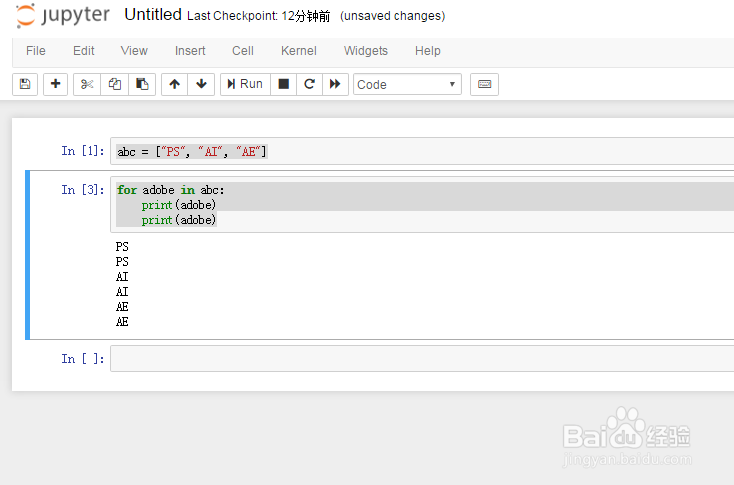Image resolution: width=734 pixels, height=485 pixels.
Task: Select the empty In [ ] prompt label
Action: (83, 359)
